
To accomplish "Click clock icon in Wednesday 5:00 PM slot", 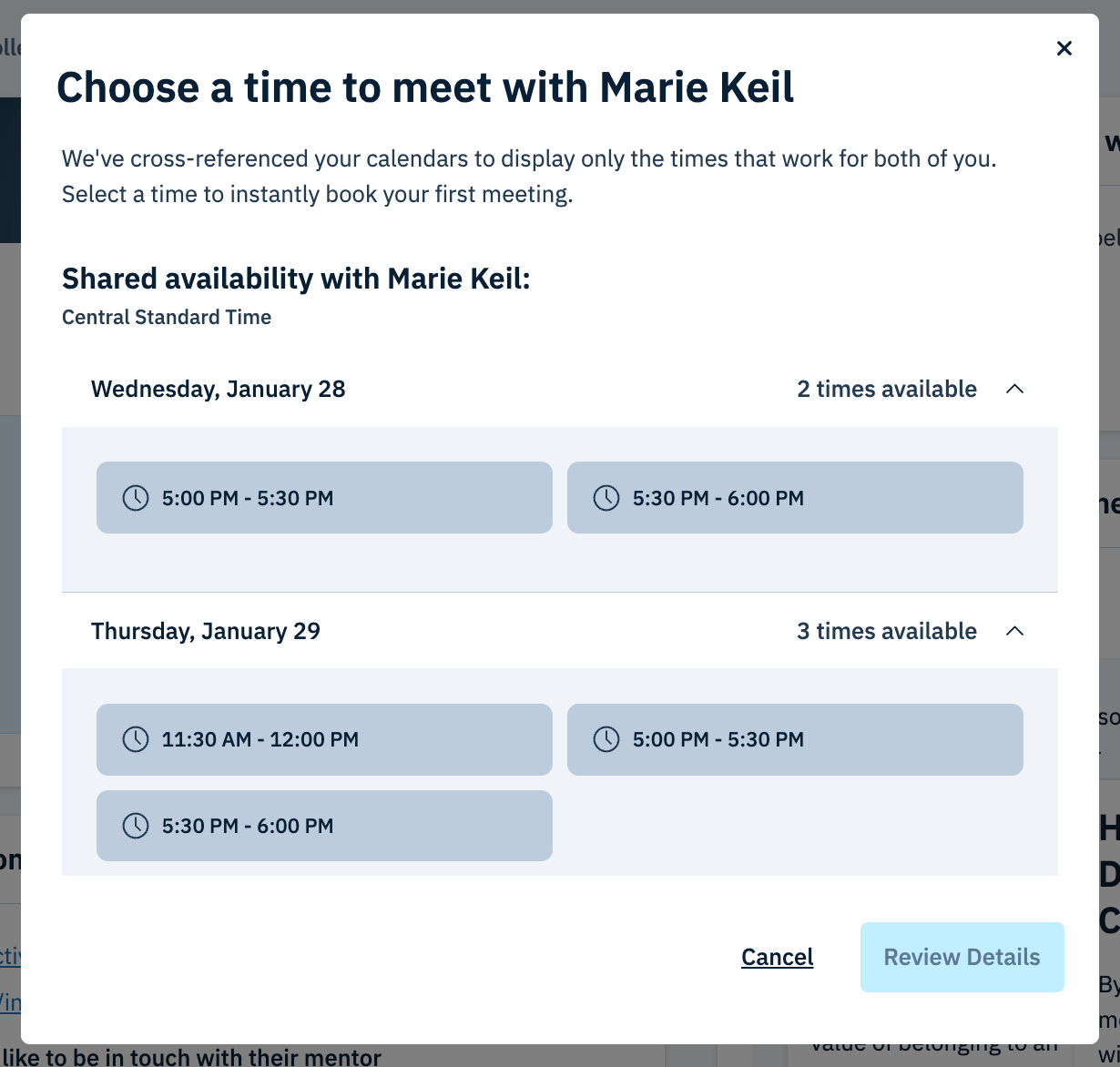I will tap(136, 498).
